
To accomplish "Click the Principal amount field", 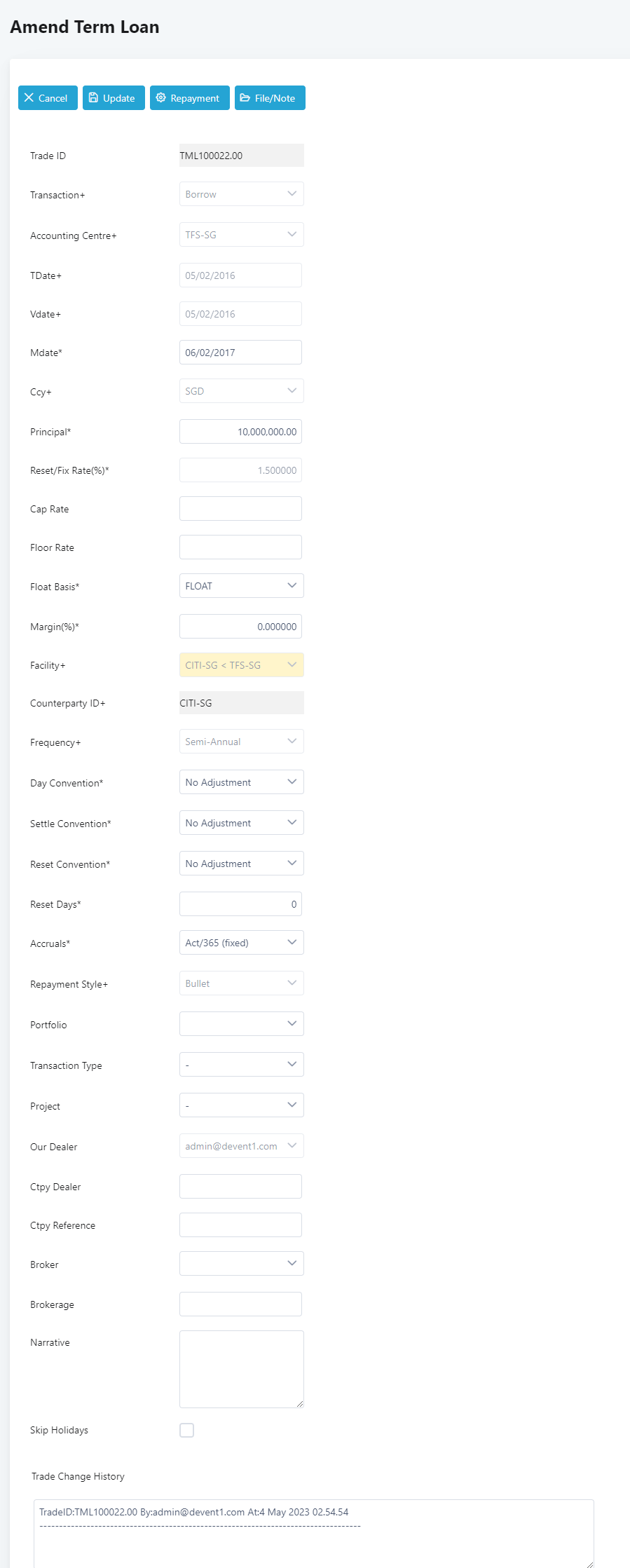I will (240, 432).
